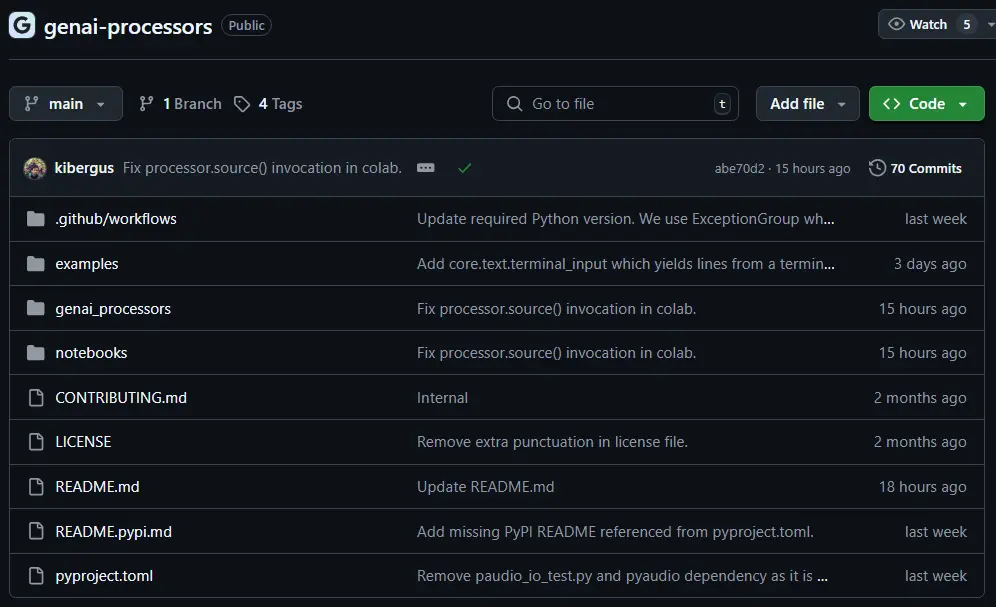Open the green Code dropdown
The image size is (996, 607).
pyautogui.click(x=926, y=104)
